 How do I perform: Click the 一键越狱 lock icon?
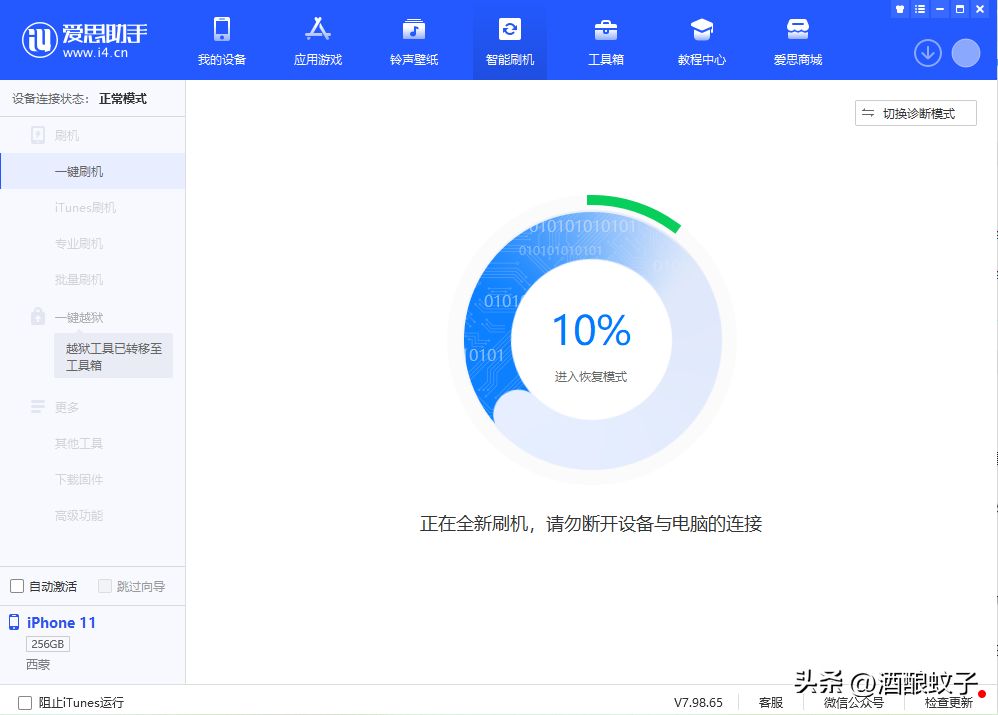coord(38,316)
